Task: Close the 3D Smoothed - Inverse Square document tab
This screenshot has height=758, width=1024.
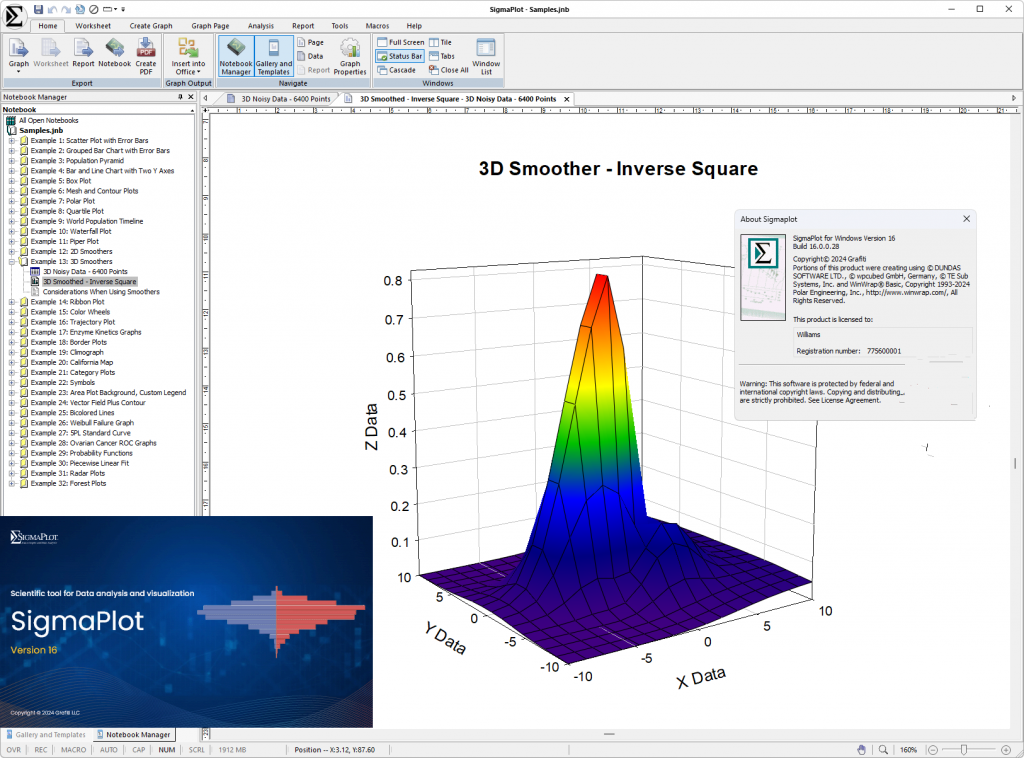Action: coord(567,99)
